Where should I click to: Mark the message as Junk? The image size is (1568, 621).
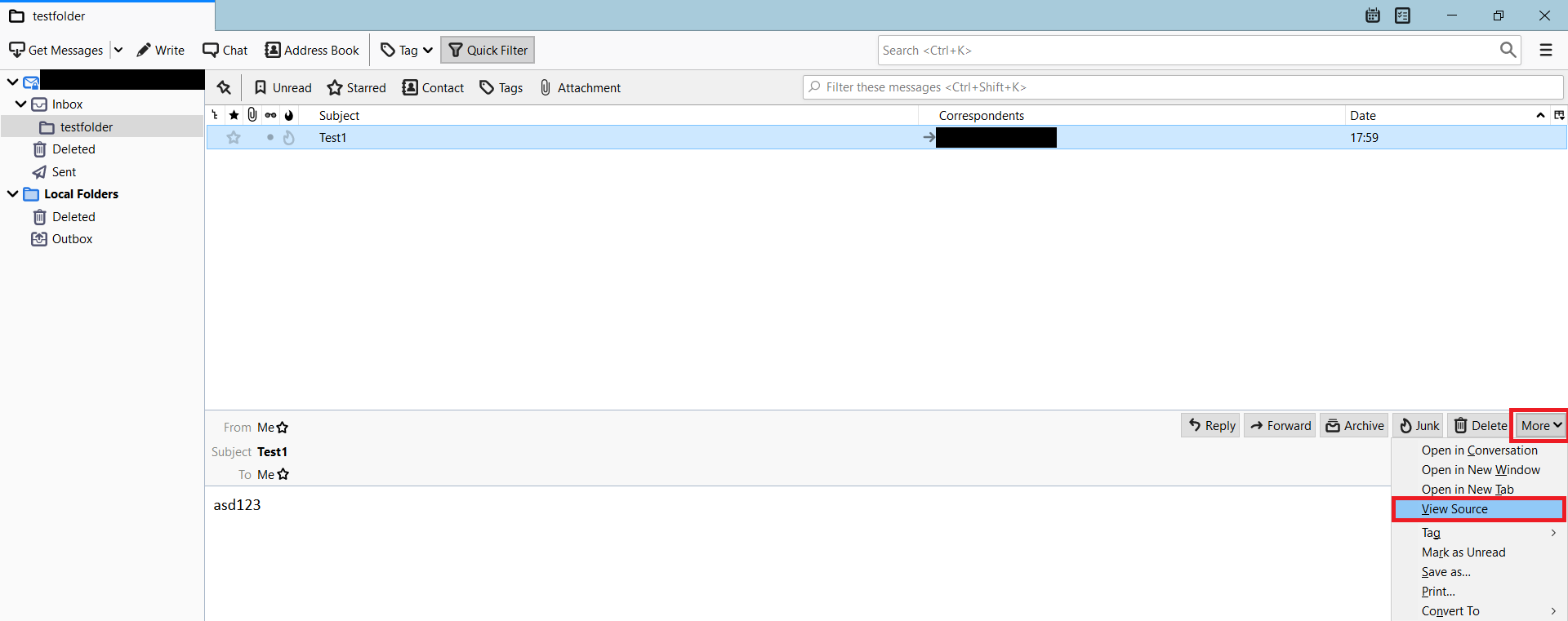point(1419,425)
